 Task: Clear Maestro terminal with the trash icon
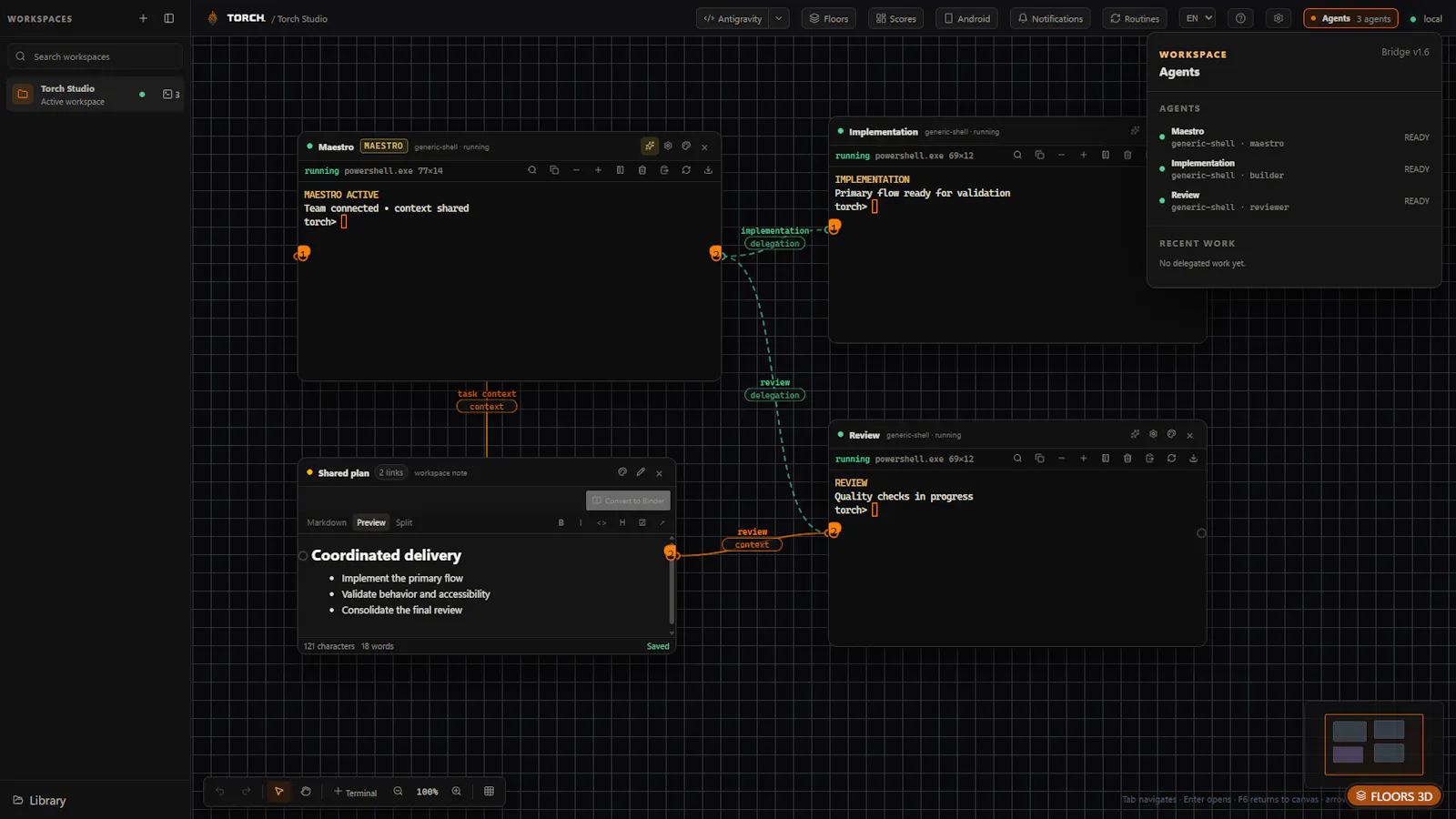pyautogui.click(x=642, y=170)
